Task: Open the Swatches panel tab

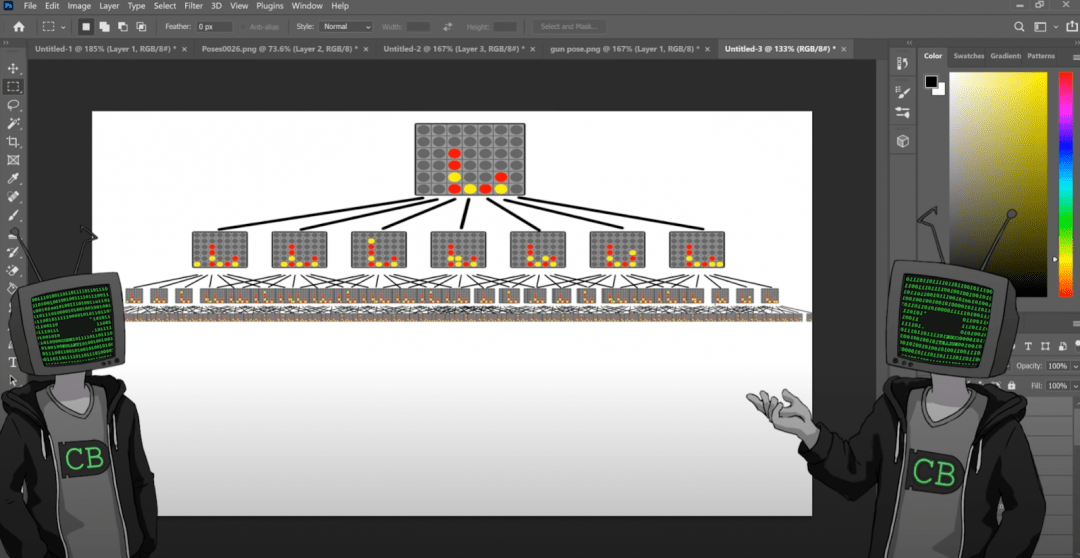Action: [x=968, y=56]
